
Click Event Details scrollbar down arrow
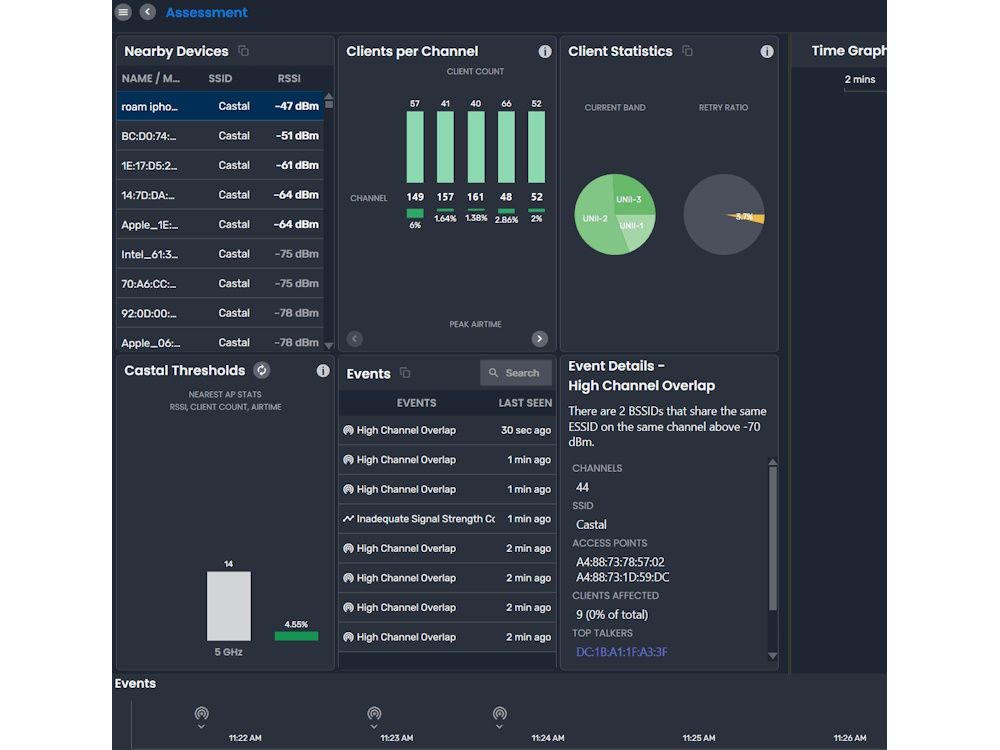[772, 656]
